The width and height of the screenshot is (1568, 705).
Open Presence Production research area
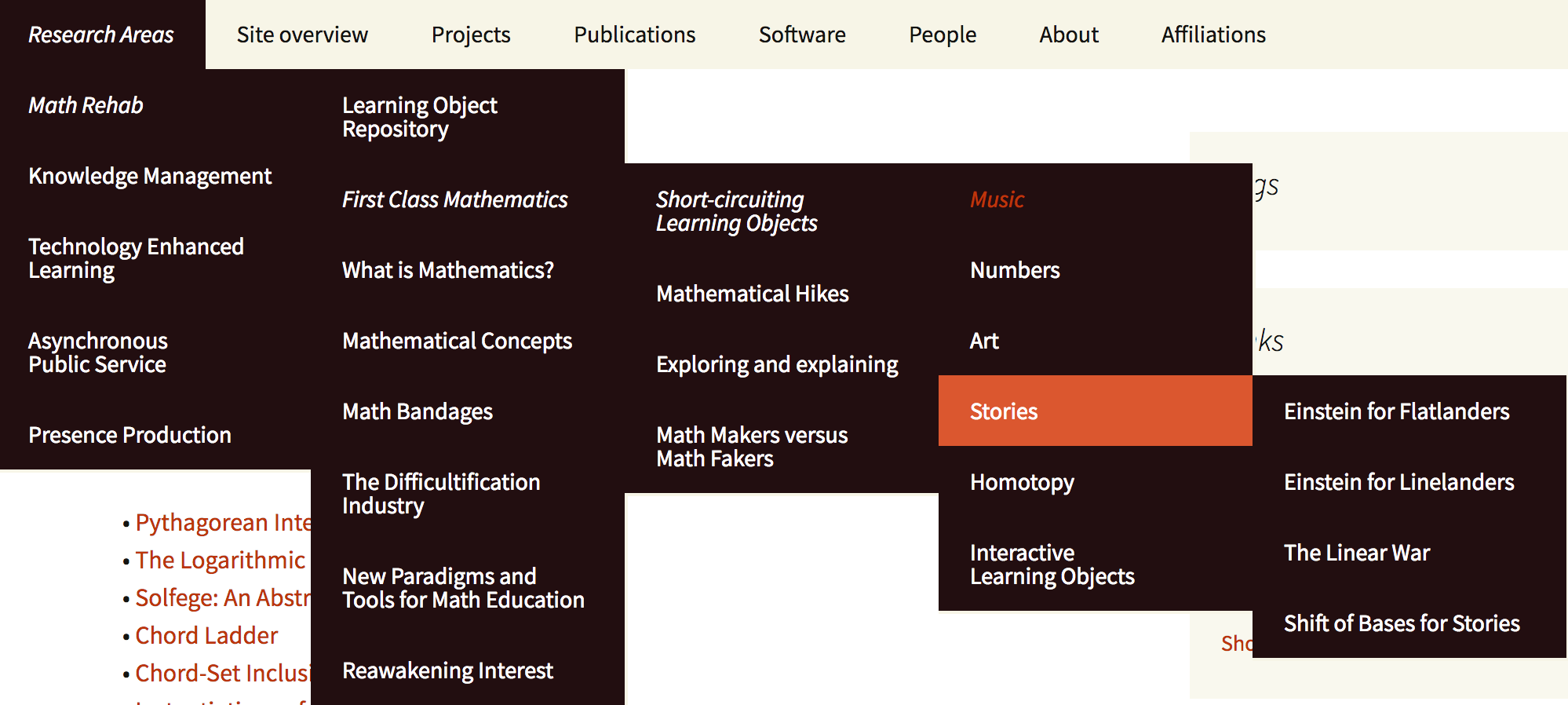click(x=129, y=435)
